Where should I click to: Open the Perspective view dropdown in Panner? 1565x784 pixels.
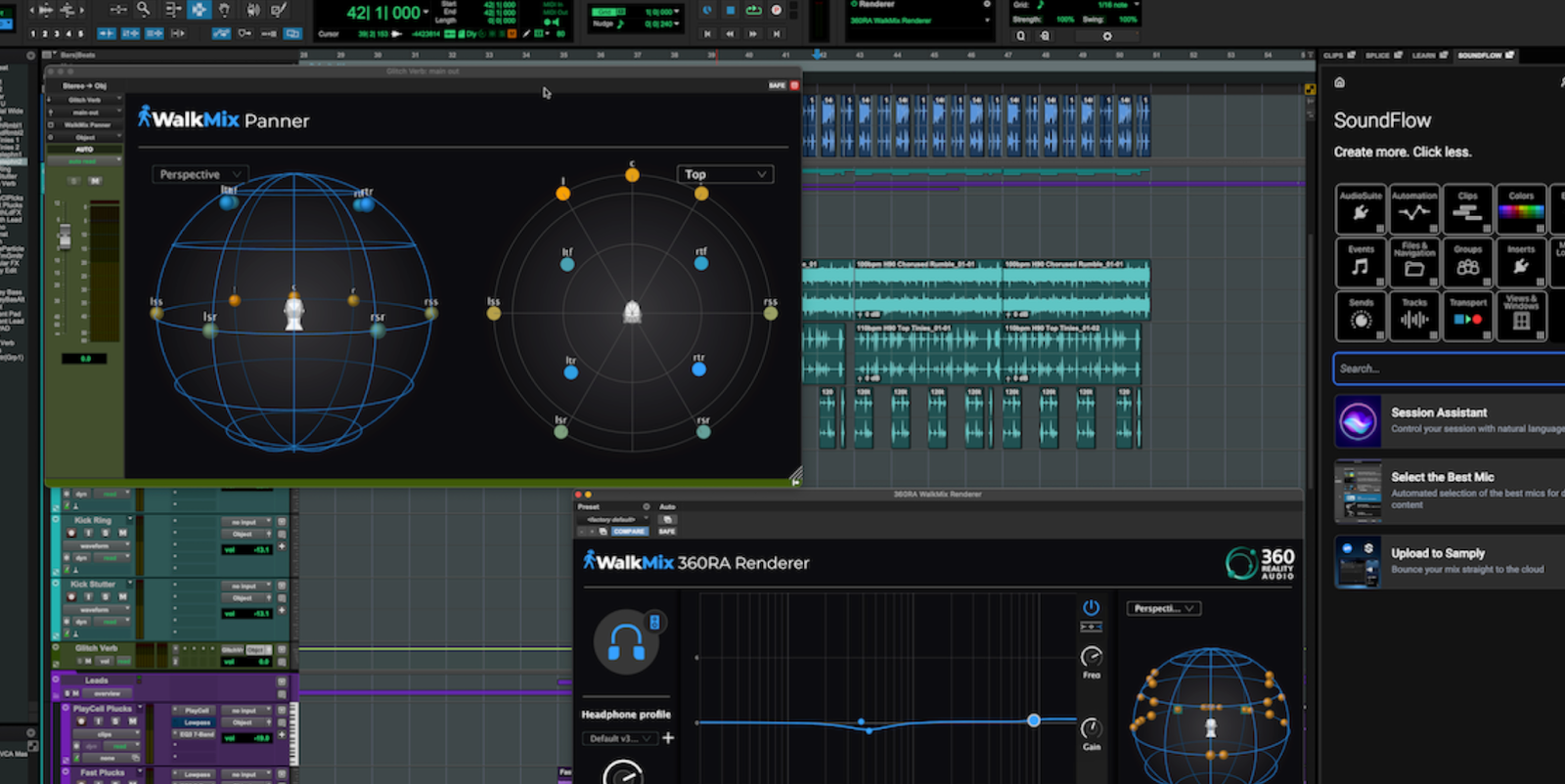click(199, 174)
